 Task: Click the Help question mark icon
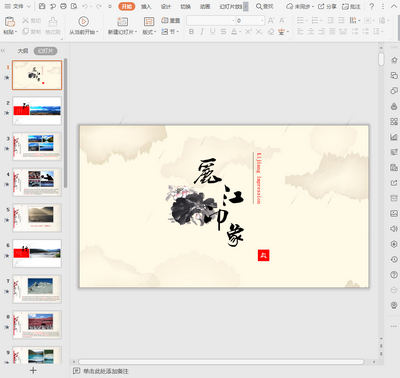coord(372,6)
